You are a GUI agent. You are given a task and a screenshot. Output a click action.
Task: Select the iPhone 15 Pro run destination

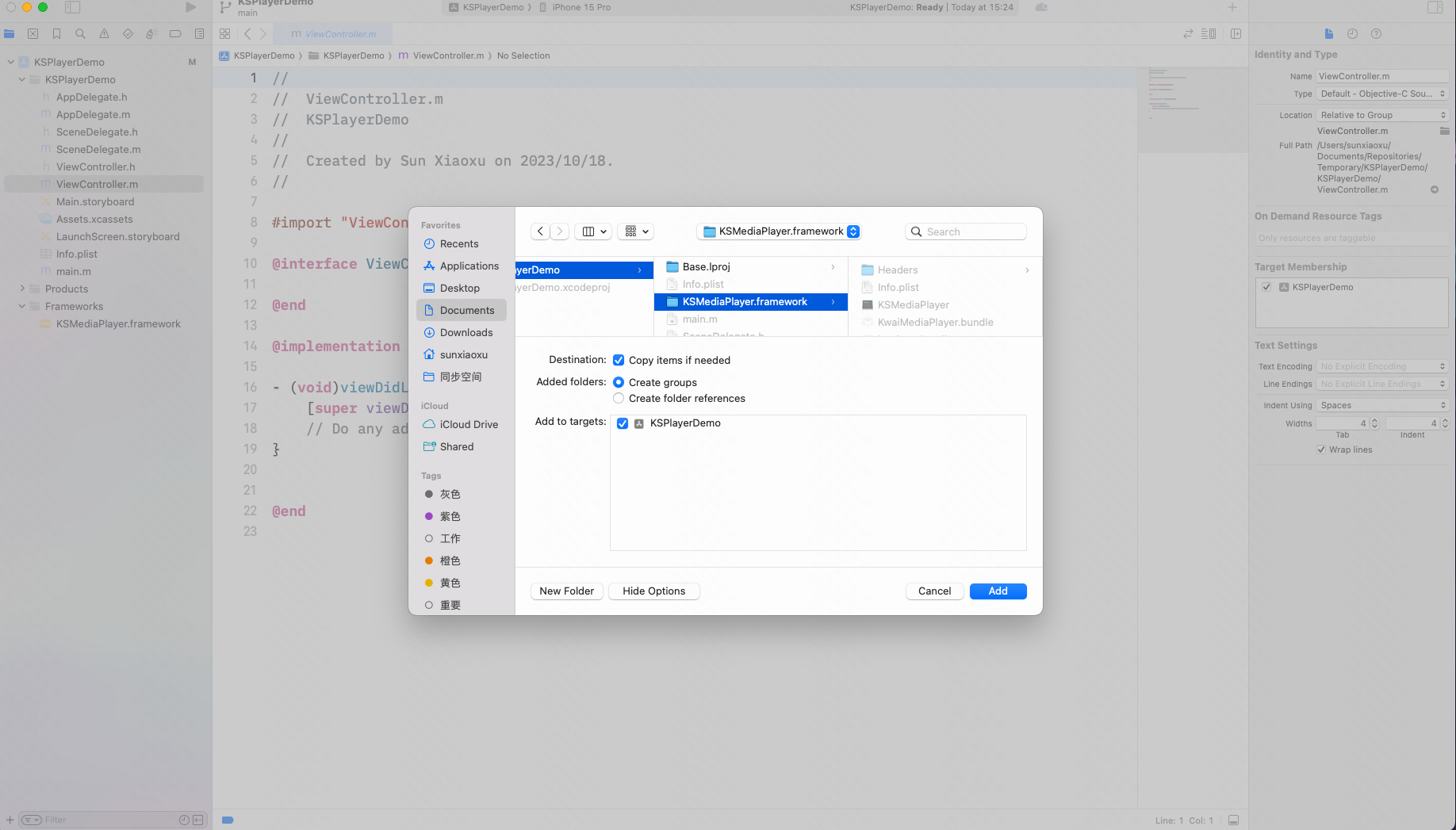click(x=575, y=7)
